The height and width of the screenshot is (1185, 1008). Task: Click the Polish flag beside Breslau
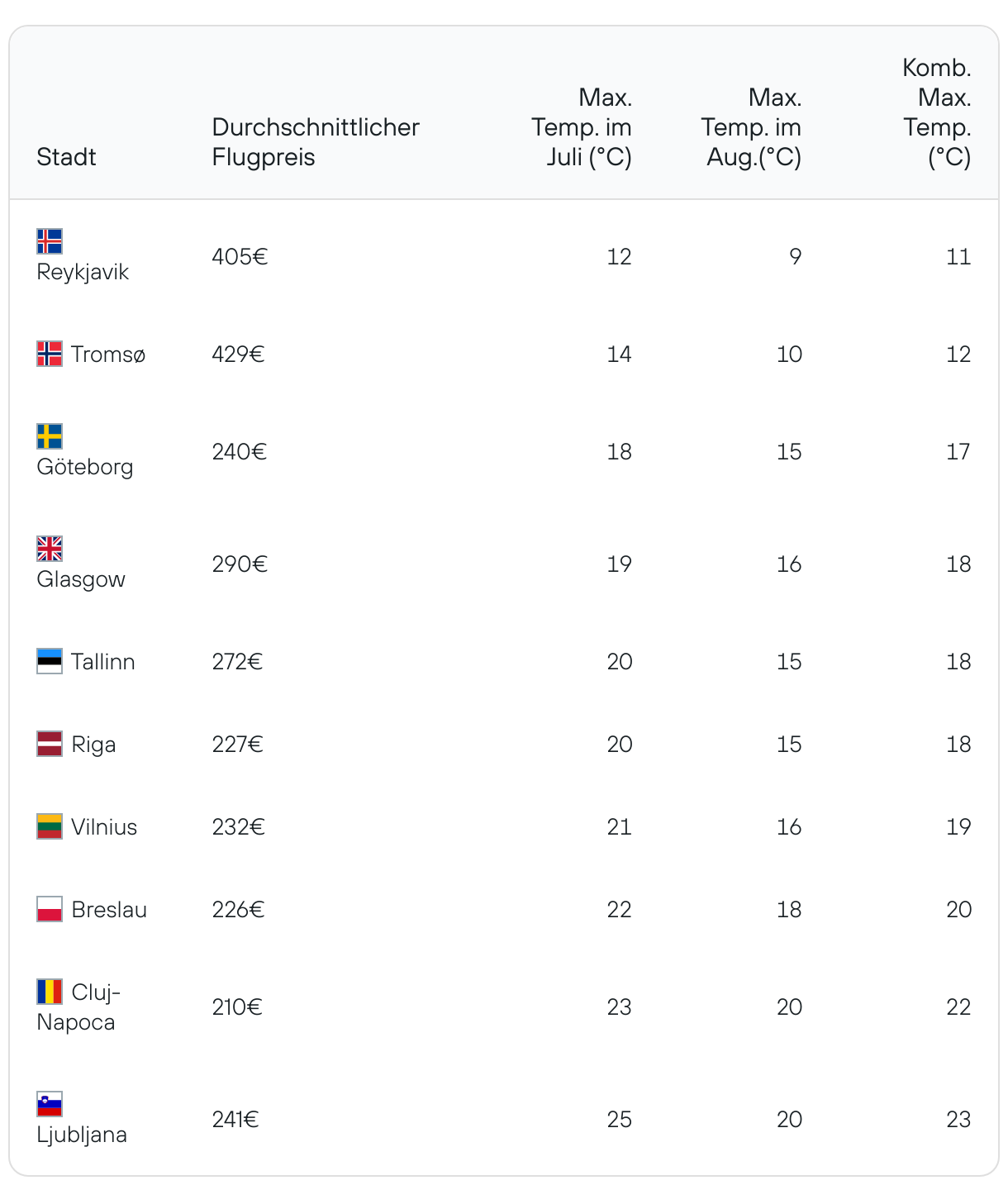50,909
